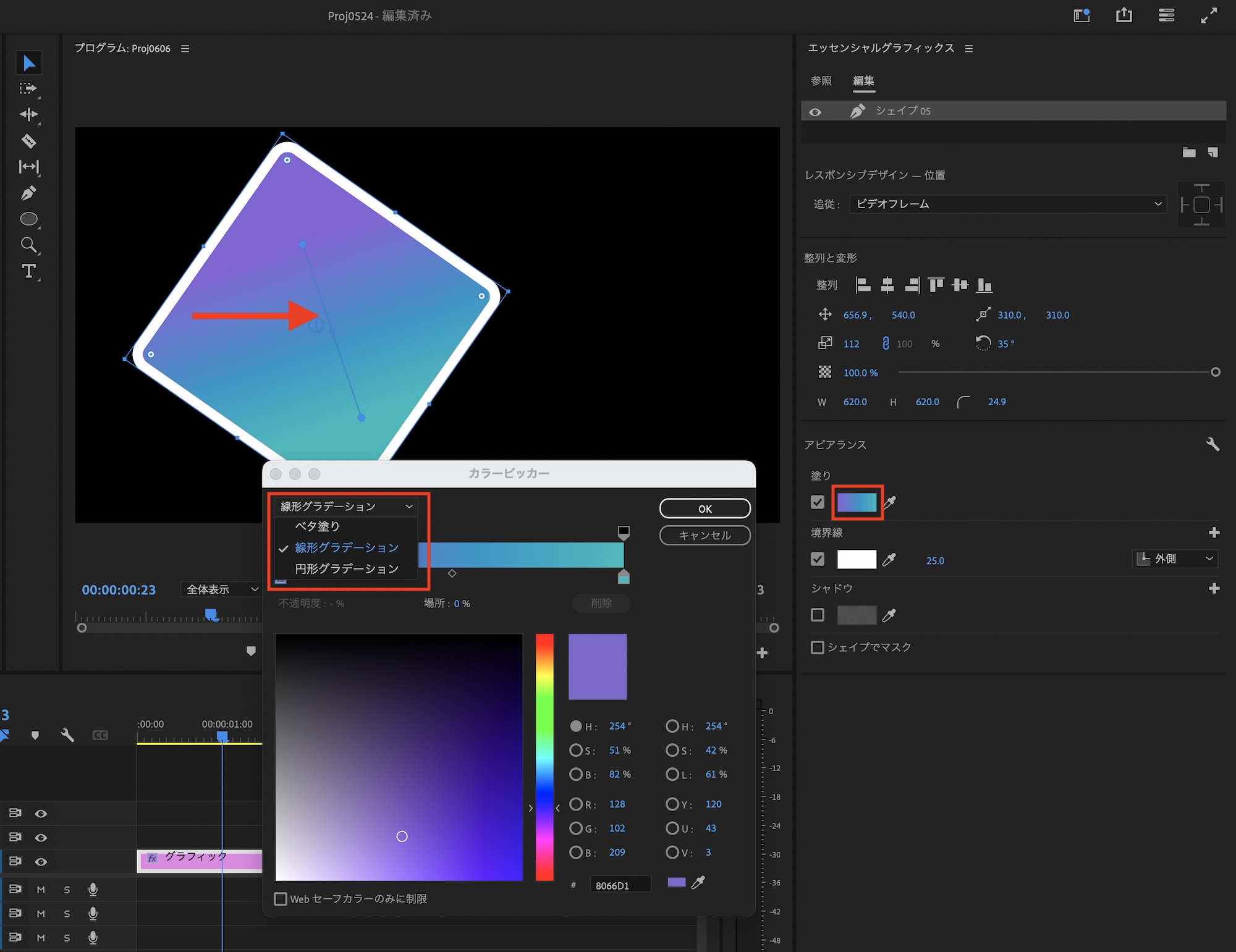1236x952 pixels.
Task: Select the Zoom tool
Action: click(x=28, y=245)
